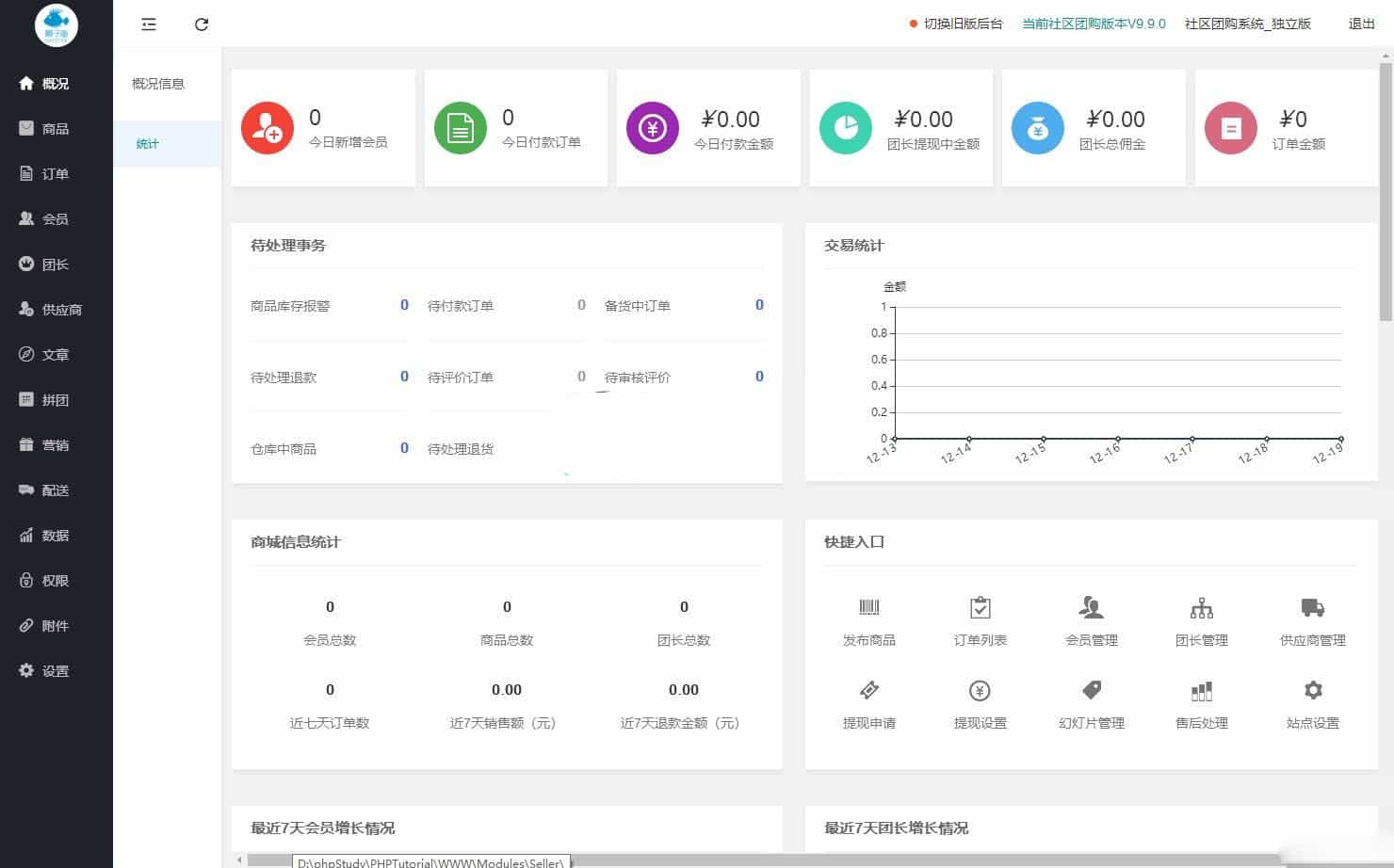Select the 订单 (Orders) sidebar icon
1394x868 pixels.
coord(54,173)
